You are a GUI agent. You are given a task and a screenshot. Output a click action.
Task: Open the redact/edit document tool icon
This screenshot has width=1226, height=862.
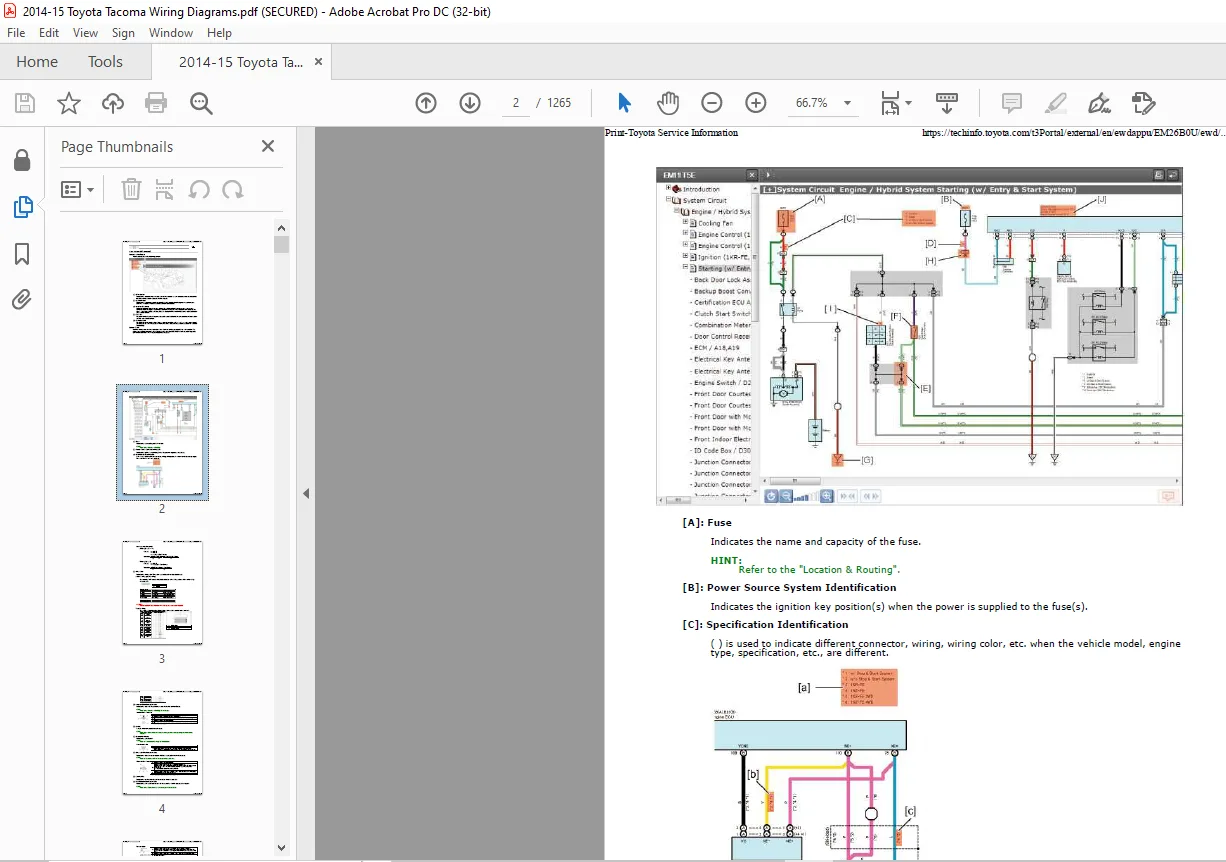1143,103
